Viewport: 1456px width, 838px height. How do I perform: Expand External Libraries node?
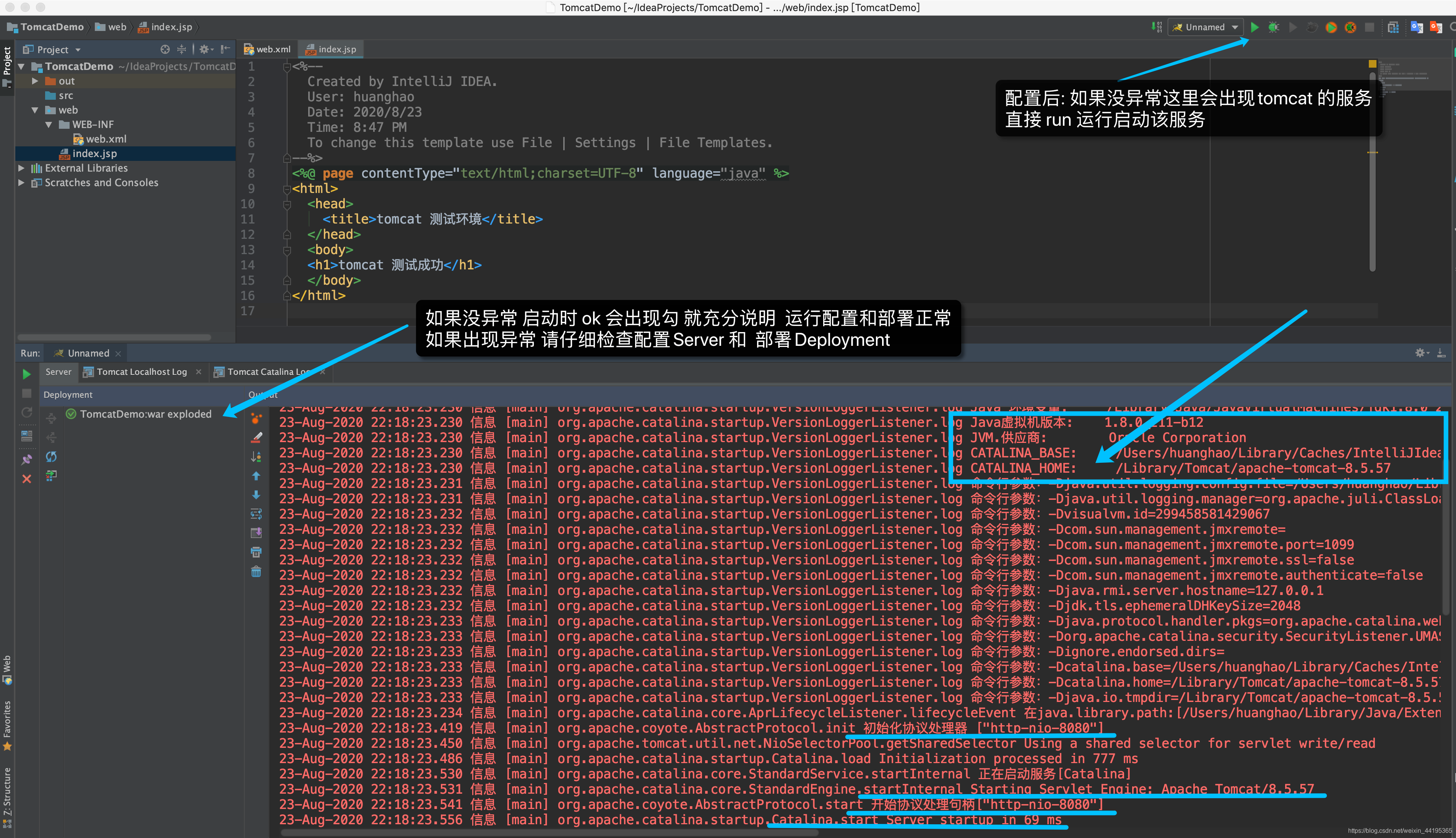click(21, 168)
